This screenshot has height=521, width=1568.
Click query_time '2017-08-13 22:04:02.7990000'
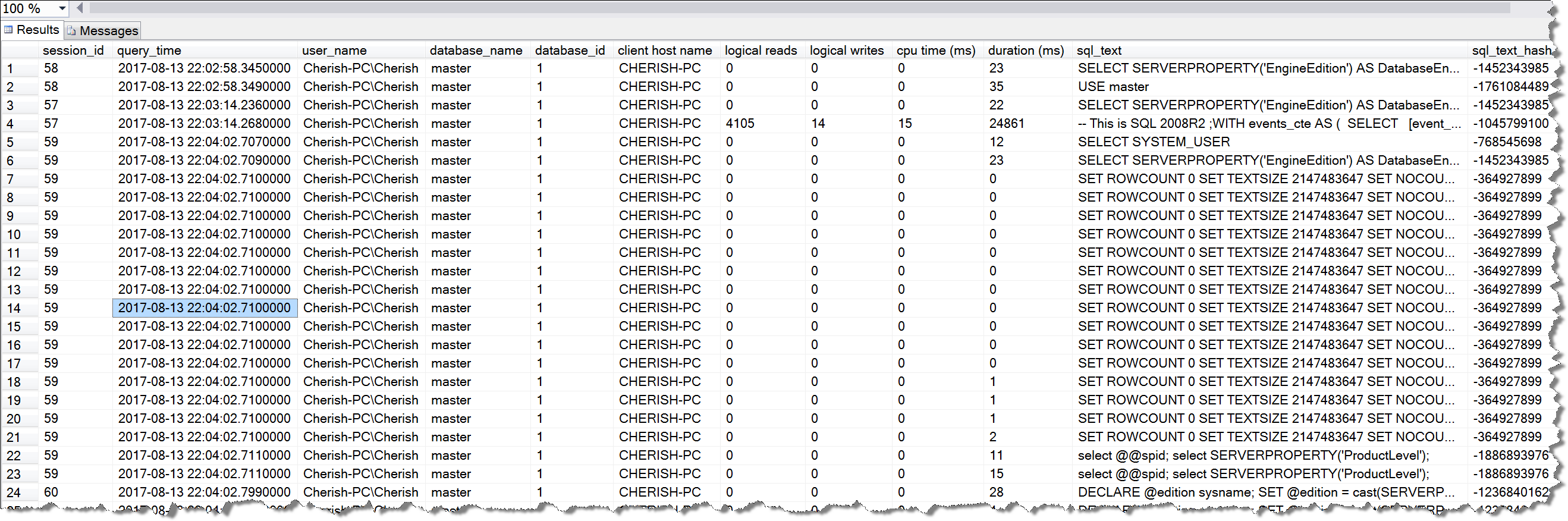coord(205,492)
